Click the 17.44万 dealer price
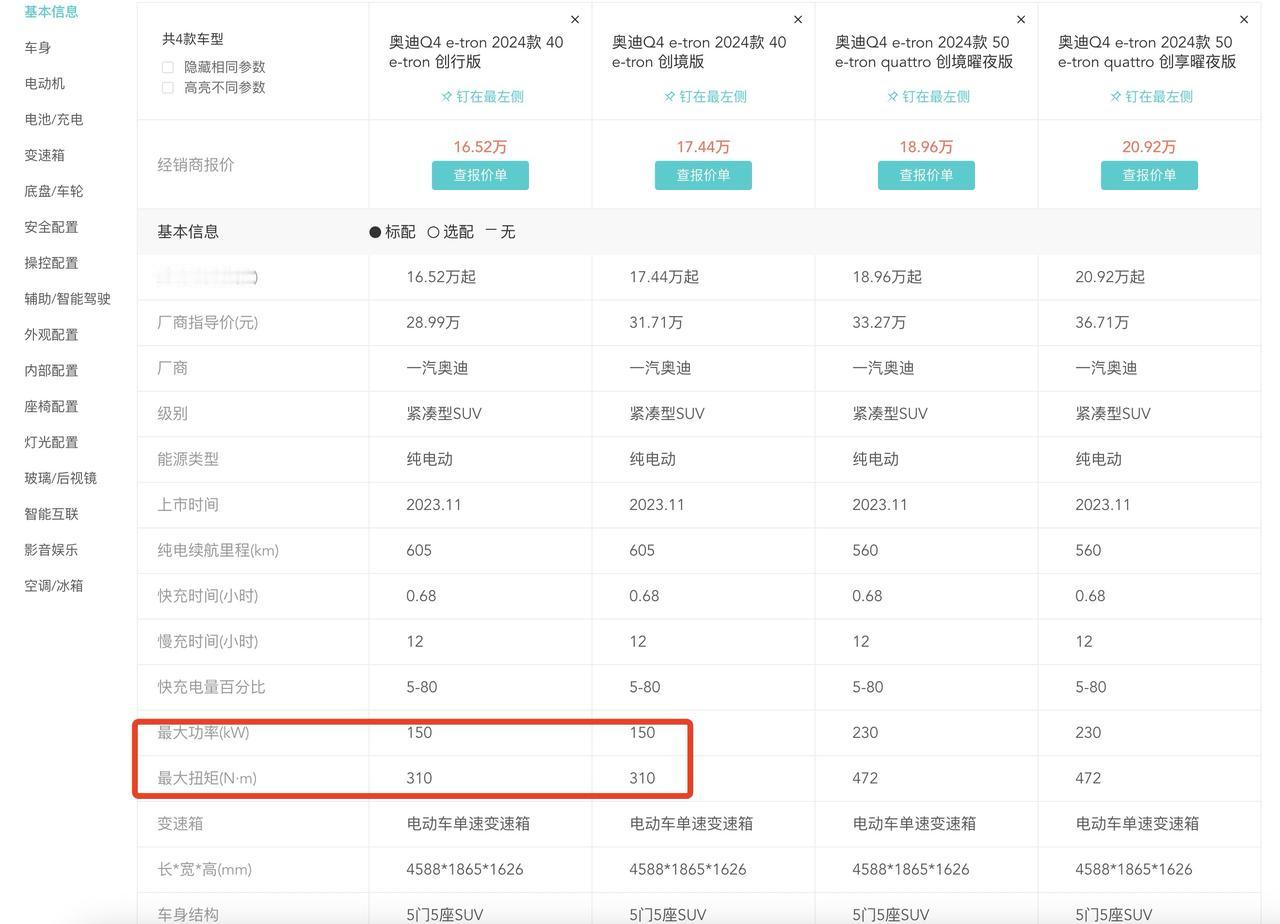Viewport: 1280px width, 924px height. [703, 147]
